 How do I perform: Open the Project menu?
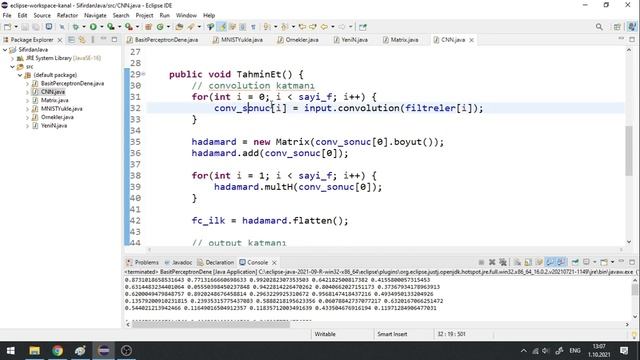tap(144, 16)
